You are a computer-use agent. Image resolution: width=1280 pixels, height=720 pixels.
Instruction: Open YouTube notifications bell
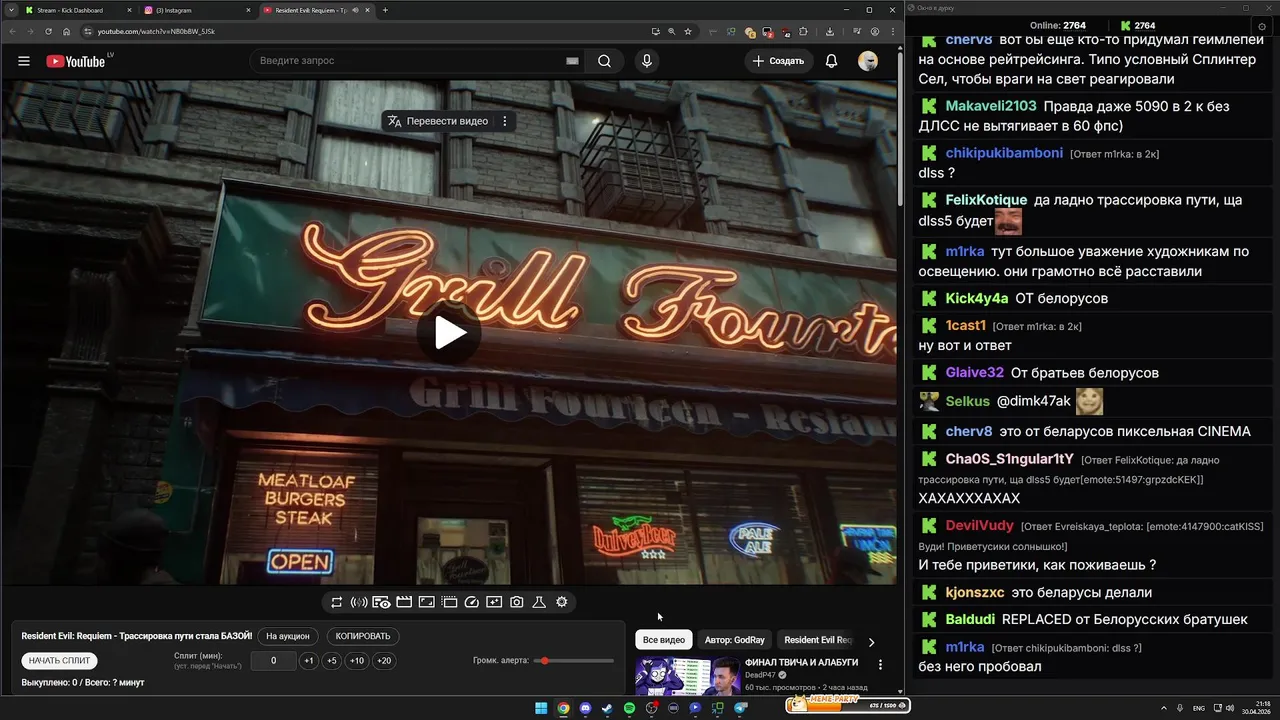pos(831,61)
